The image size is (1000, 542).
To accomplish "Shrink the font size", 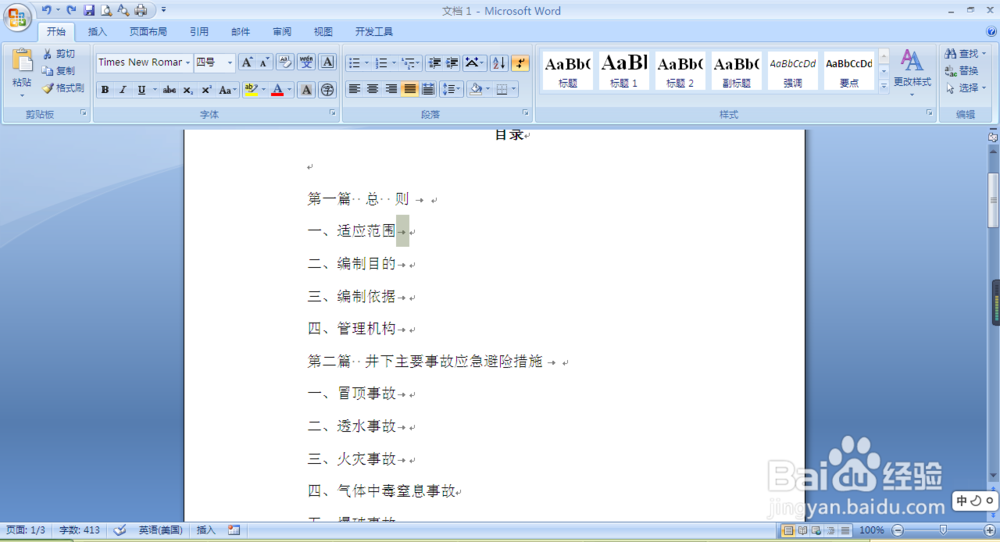I will click(265, 62).
